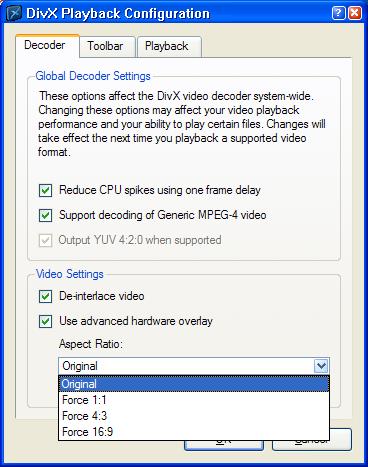Click the Output YUV 4:2:0 checkbox
Image resolution: width=368 pixels, height=467 pixels.
[45, 240]
